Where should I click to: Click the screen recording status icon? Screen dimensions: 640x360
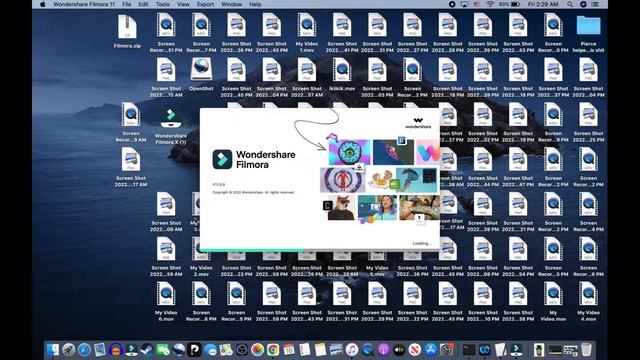[452, 4]
